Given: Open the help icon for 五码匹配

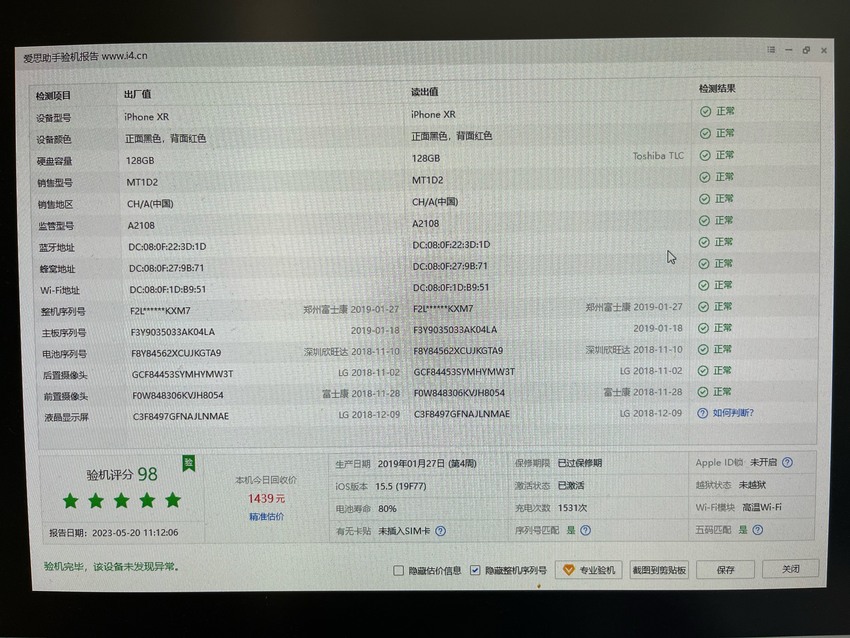Looking at the screenshot, I should (758, 530).
